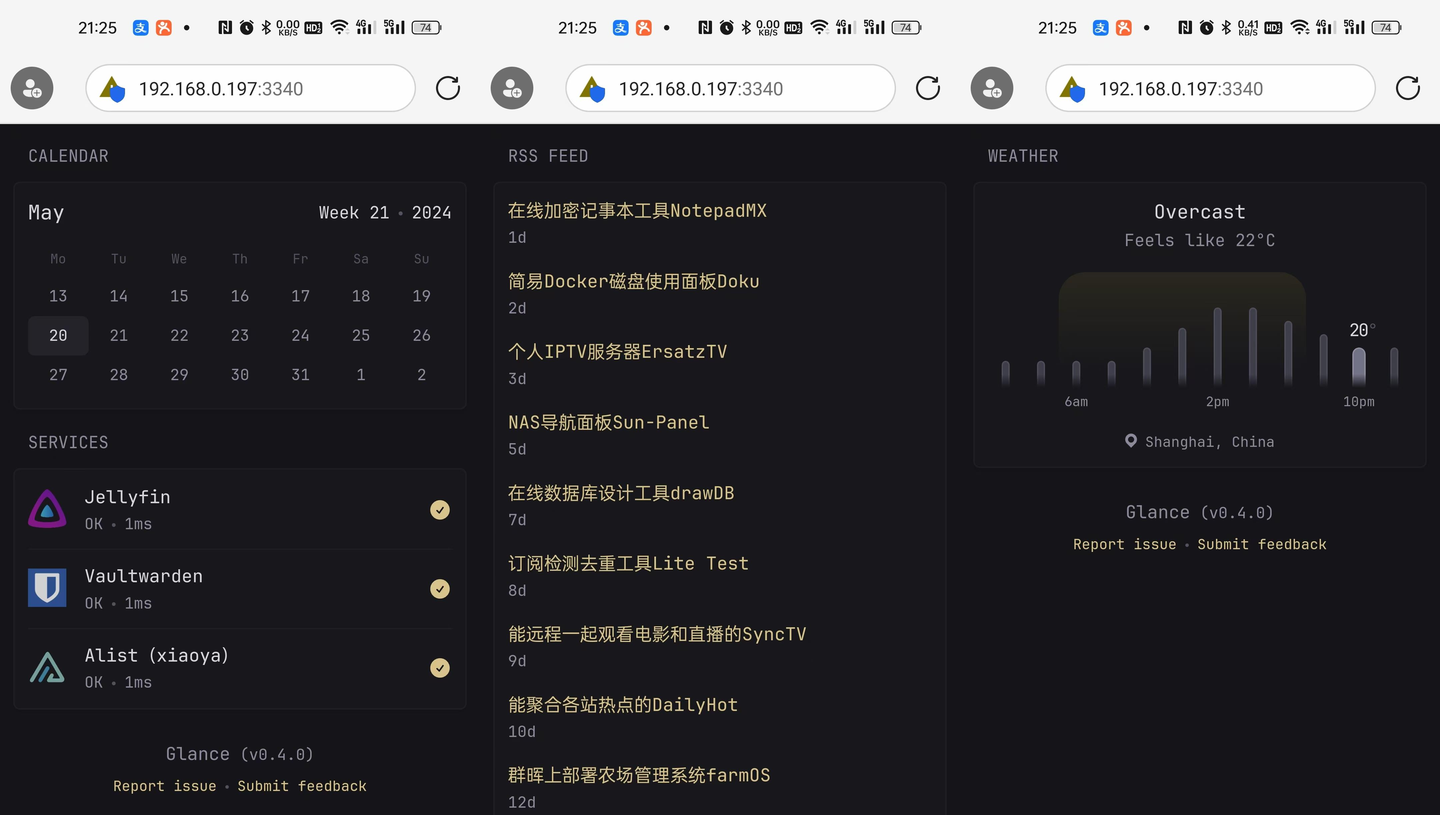Click Vaultwarden's status checkmark
This screenshot has width=1440, height=815.
click(440, 588)
